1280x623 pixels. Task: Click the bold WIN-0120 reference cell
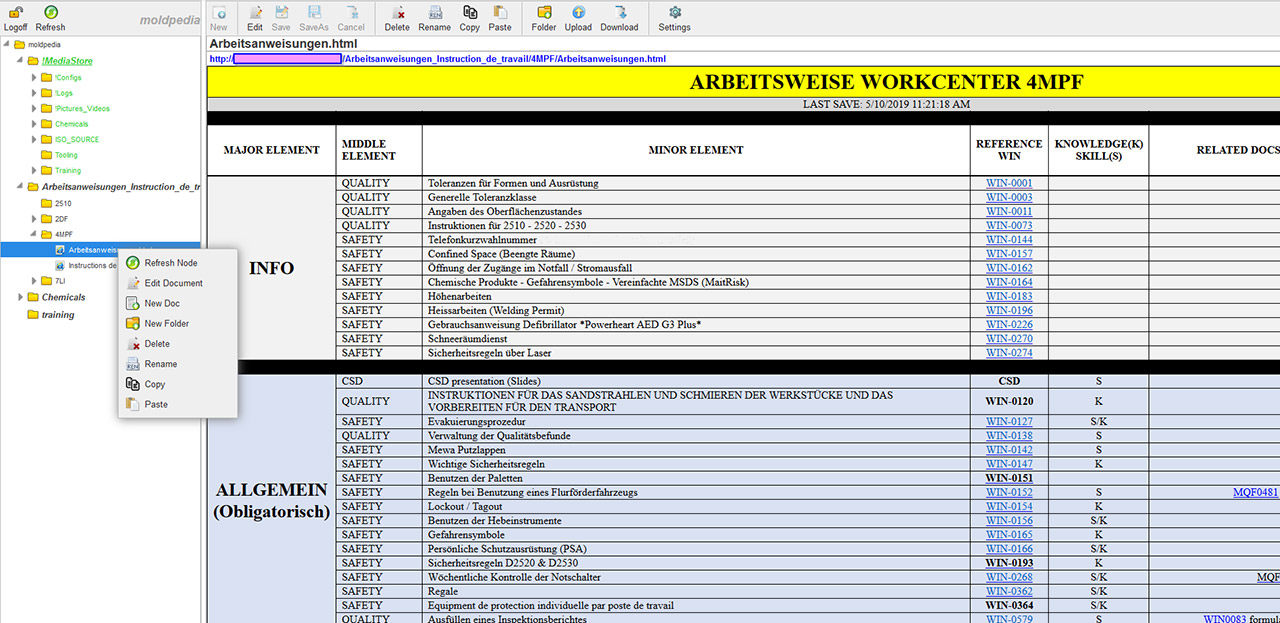click(1009, 402)
